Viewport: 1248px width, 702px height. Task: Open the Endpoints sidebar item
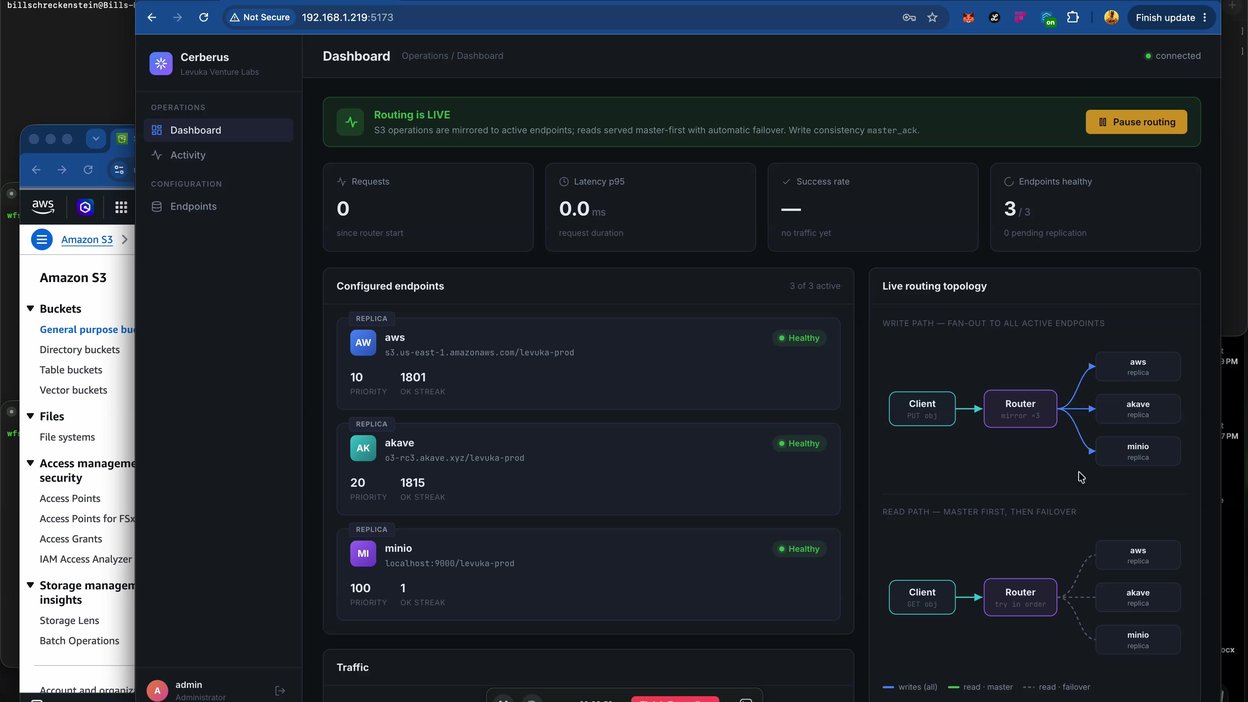(218, 206)
